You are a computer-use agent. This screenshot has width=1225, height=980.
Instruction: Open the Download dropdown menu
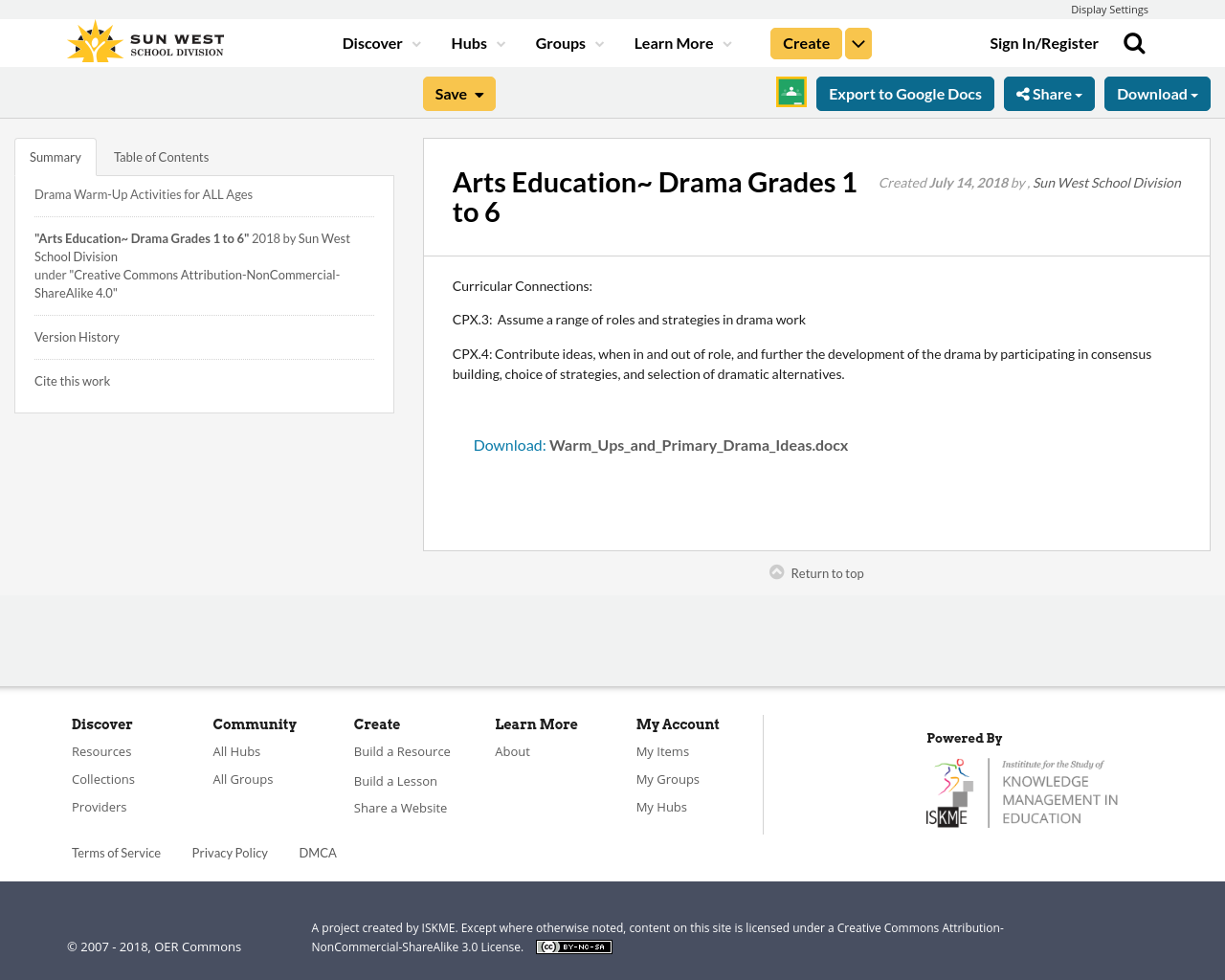[x=1156, y=93]
